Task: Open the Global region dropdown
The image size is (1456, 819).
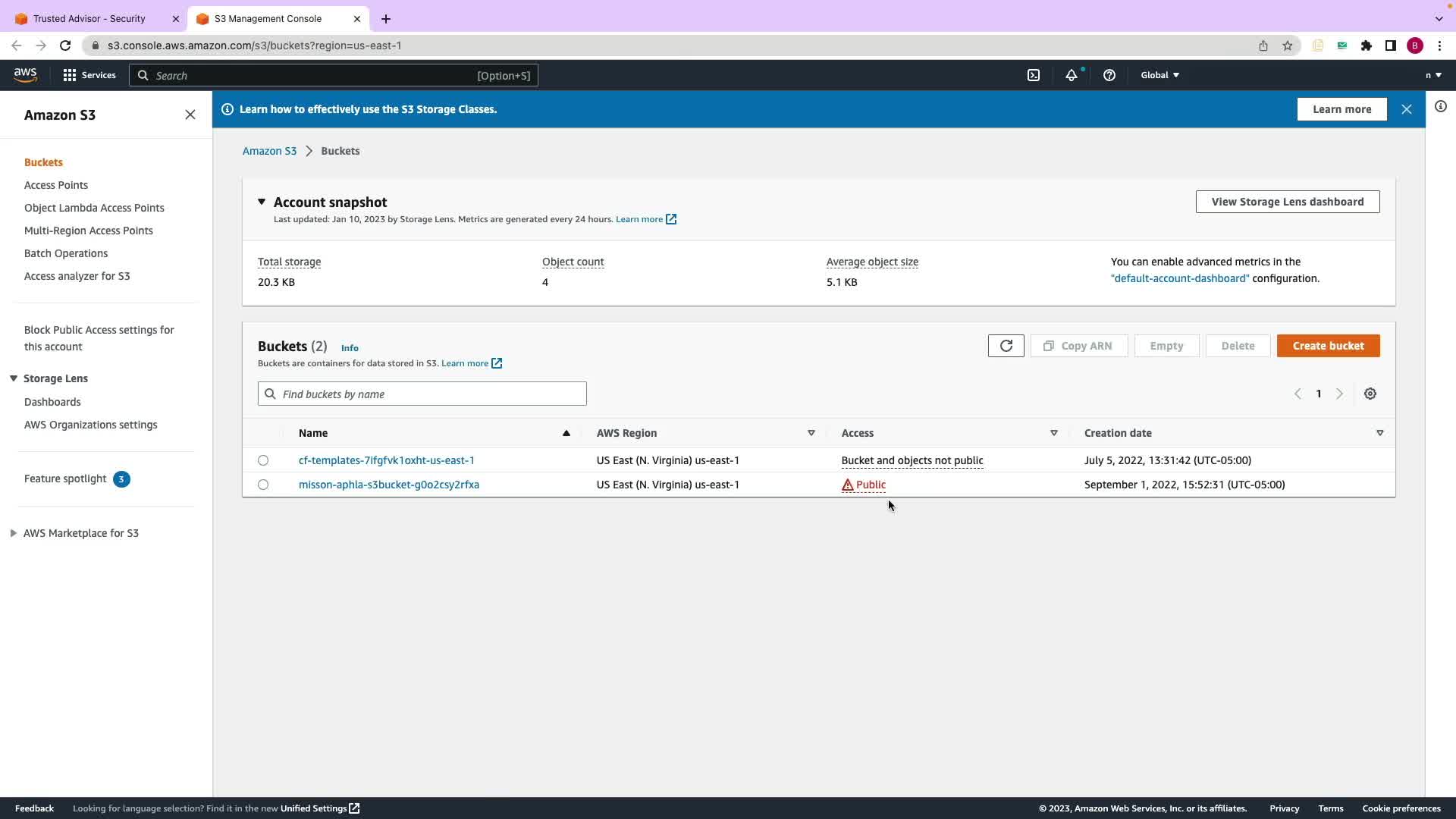Action: [1159, 75]
